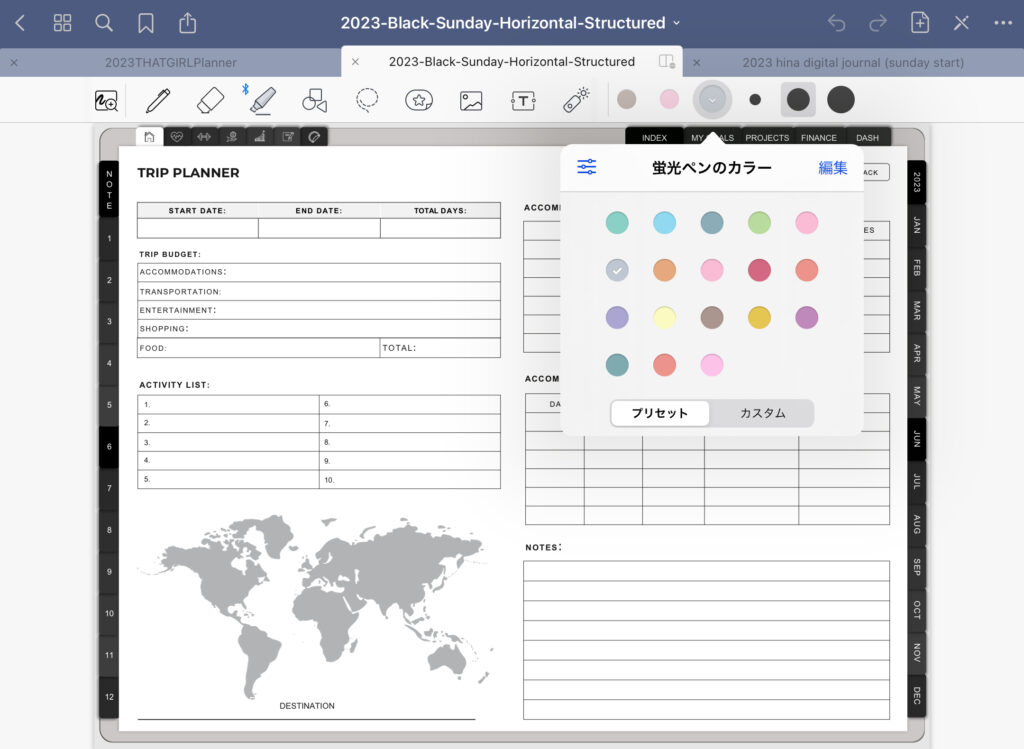This screenshot has height=749, width=1024.
Task: Choose the medium stroke thickness
Action: click(798, 100)
